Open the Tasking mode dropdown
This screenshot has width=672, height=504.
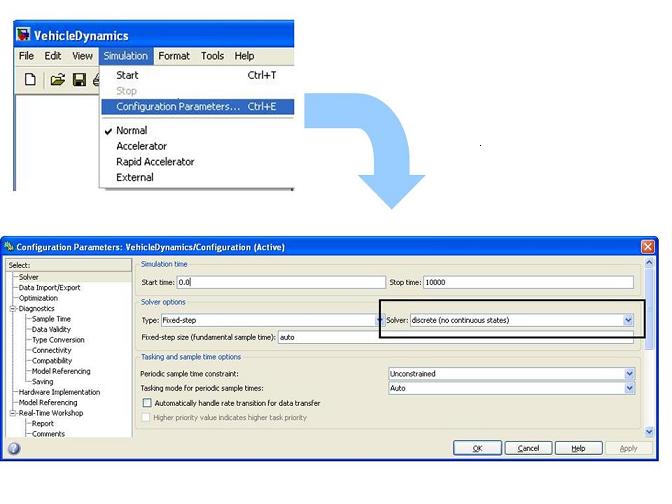pyautogui.click(x=629, y=388)
